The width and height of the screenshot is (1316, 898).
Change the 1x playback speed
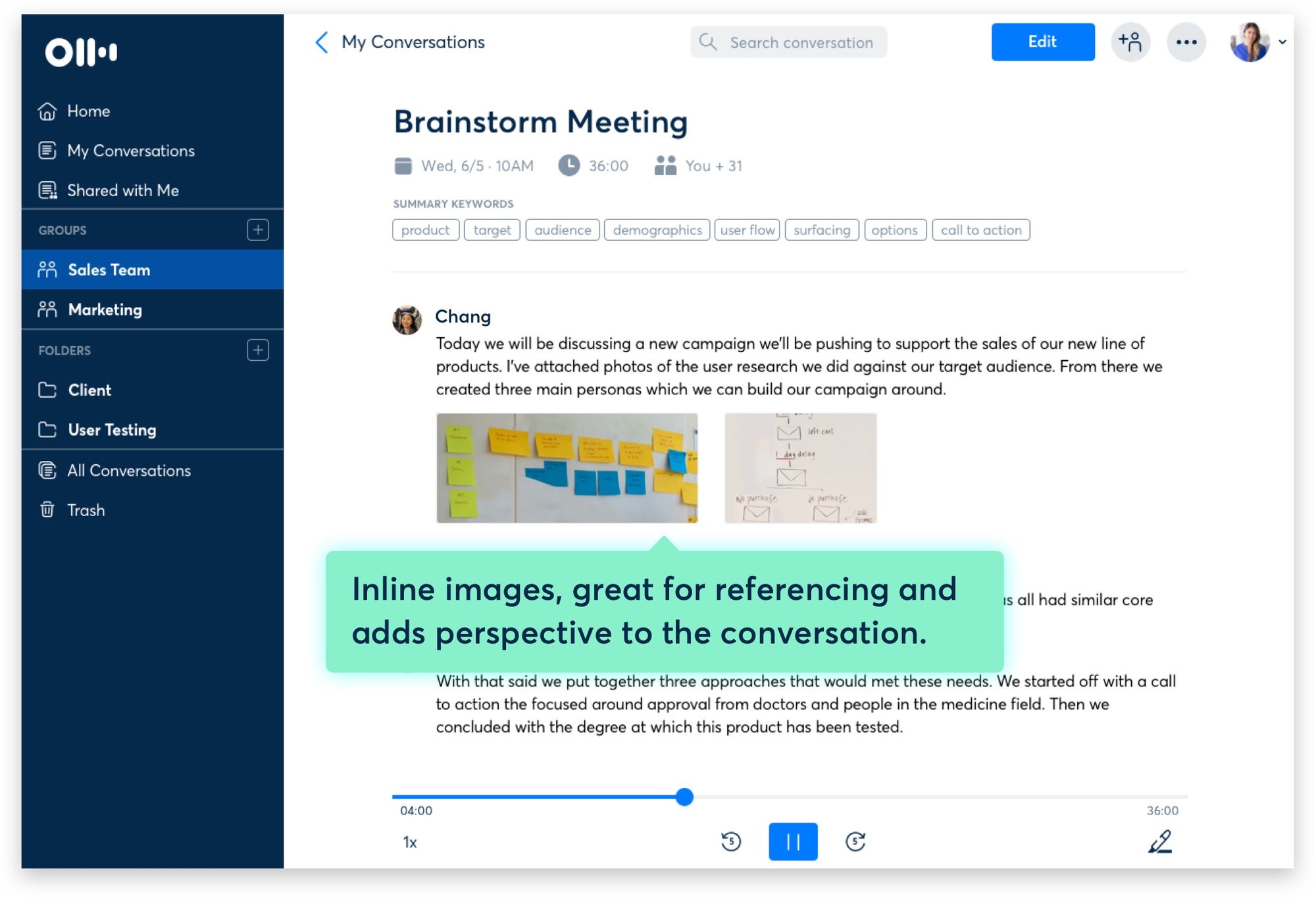click(x=409, y=842)
